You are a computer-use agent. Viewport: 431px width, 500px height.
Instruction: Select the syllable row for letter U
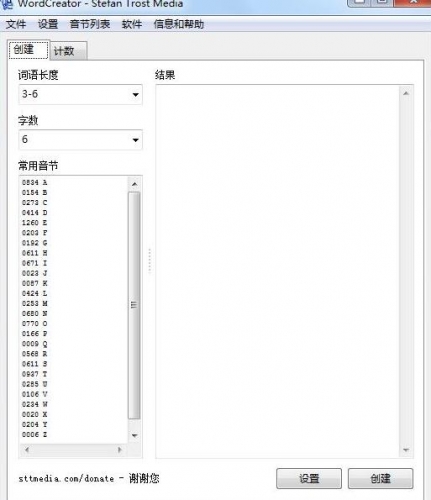[x=34, y=384]
